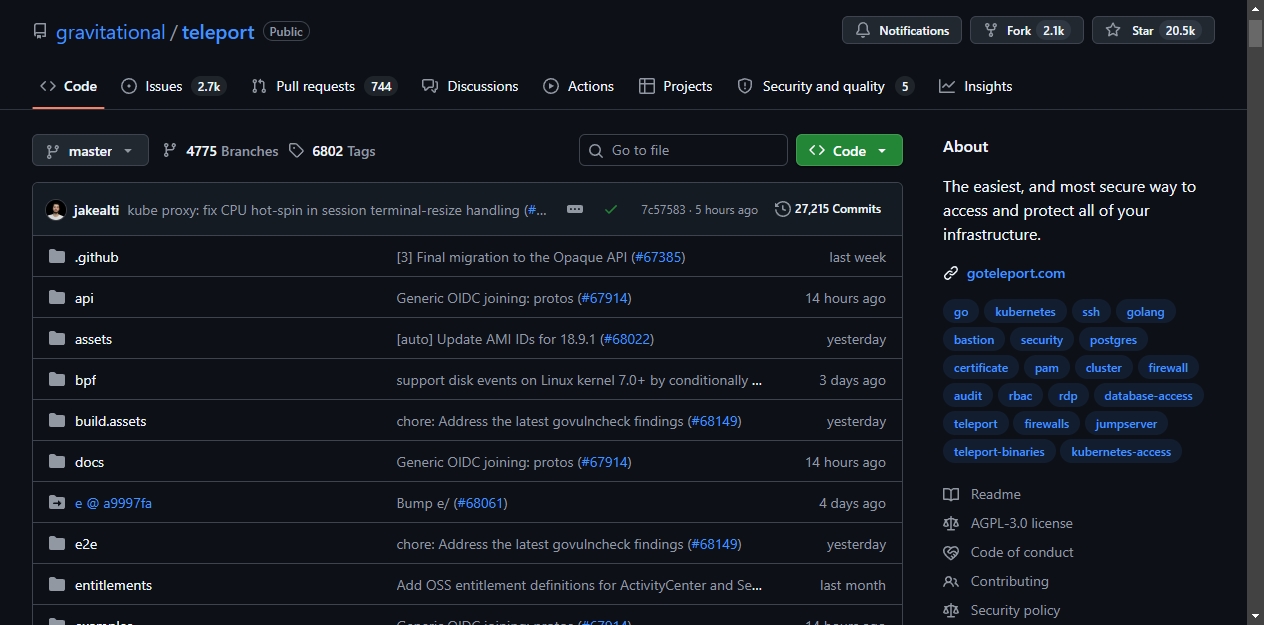Open commit hash 7c57583

click(x=663, y=210)
